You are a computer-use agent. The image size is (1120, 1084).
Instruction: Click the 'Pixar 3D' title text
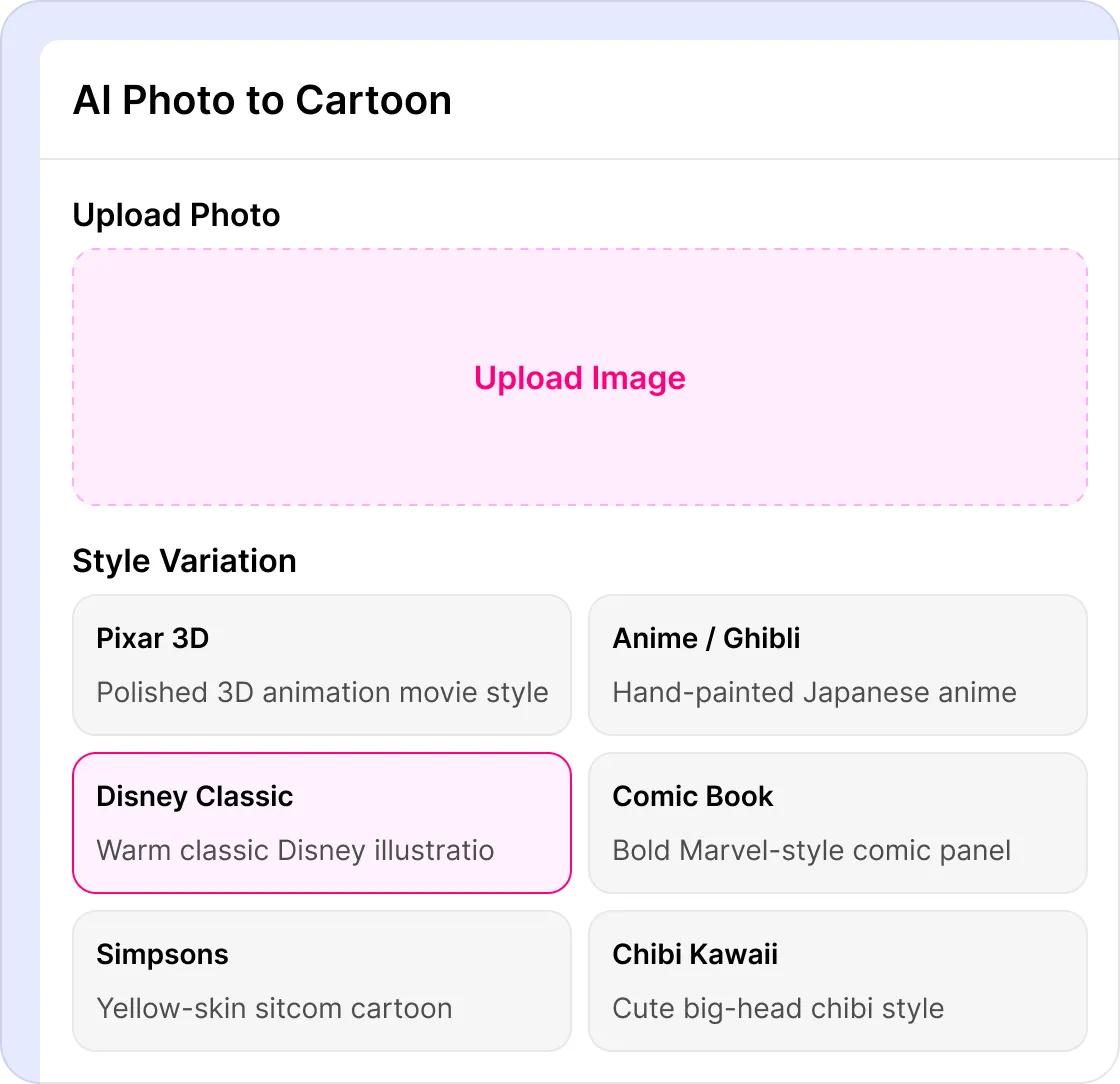tap(153, 638)
